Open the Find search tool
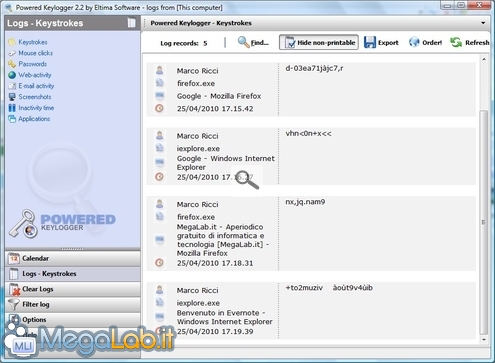This screenshot has height=363, width=495. click(x=253, y=43)
